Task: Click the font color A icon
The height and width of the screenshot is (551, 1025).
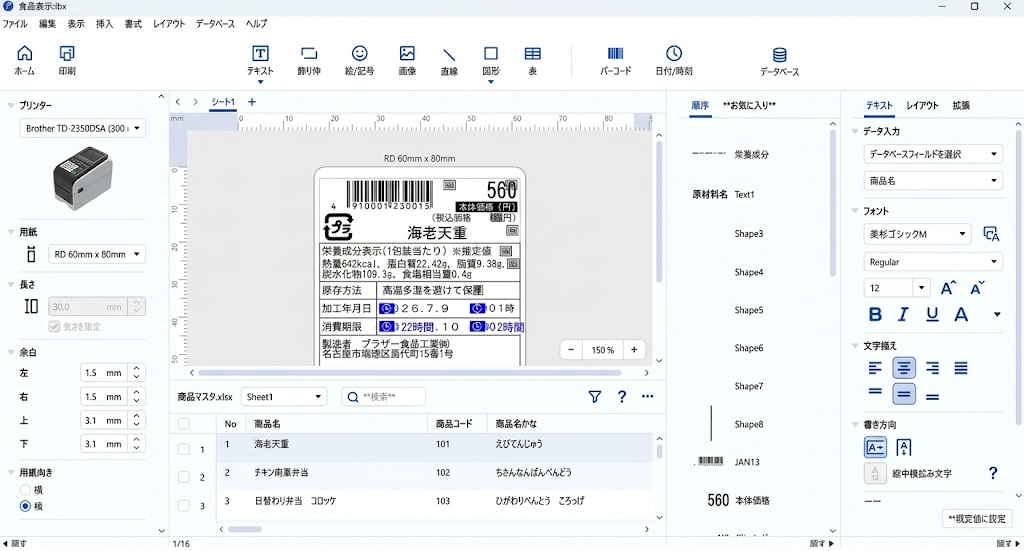Action: pyautogui.click(x=961, y=314)
